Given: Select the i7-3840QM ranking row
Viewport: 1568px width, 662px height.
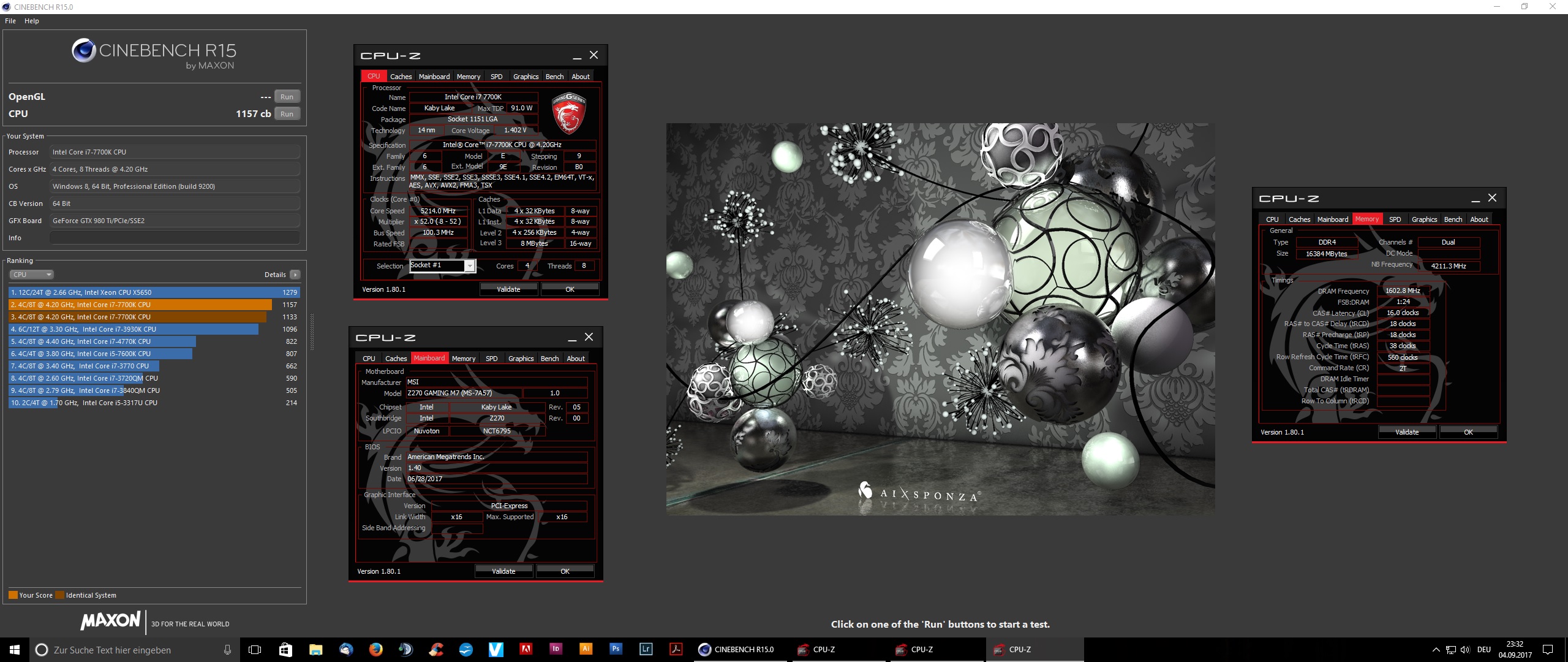Looking at the screenshot, I should click(x=154, y=390).
